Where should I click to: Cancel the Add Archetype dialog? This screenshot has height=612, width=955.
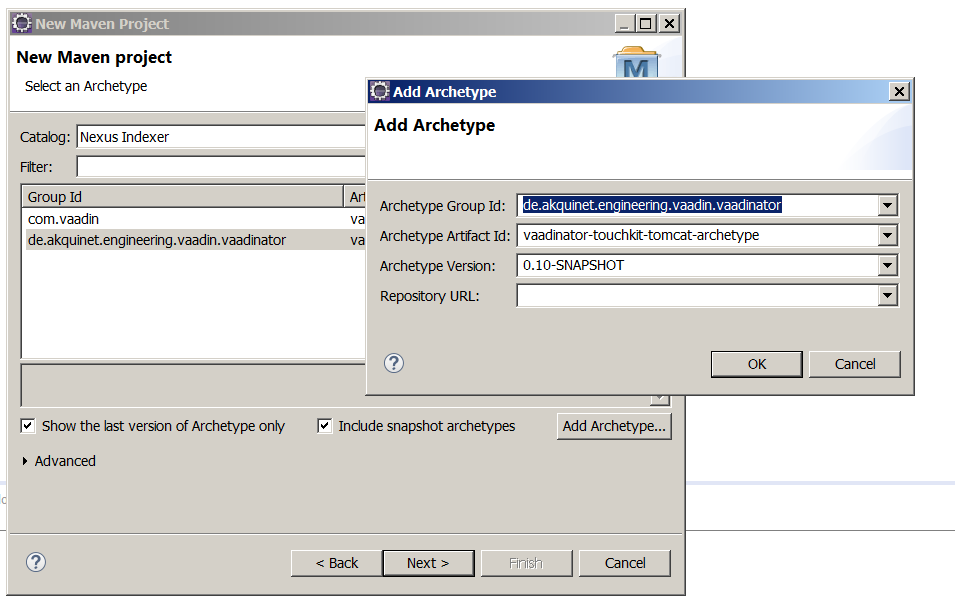tap(855, 364)
